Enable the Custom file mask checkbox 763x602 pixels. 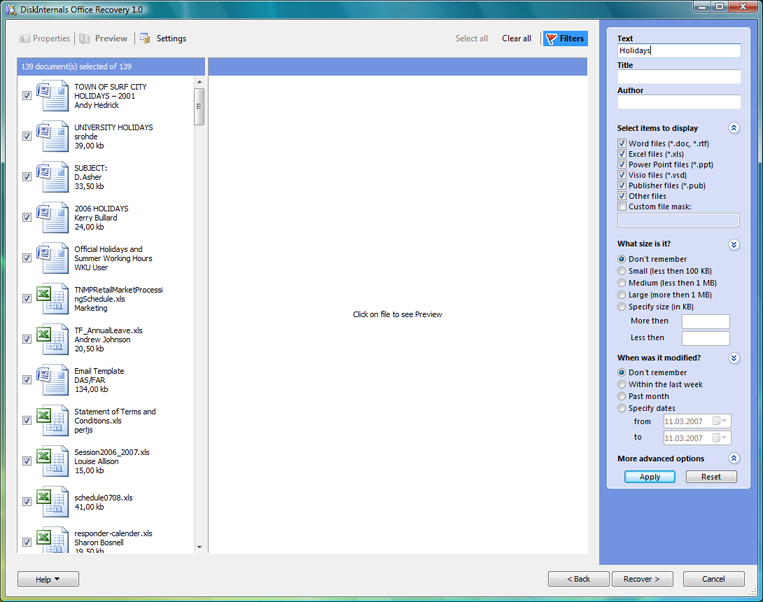tap(622, 207)
